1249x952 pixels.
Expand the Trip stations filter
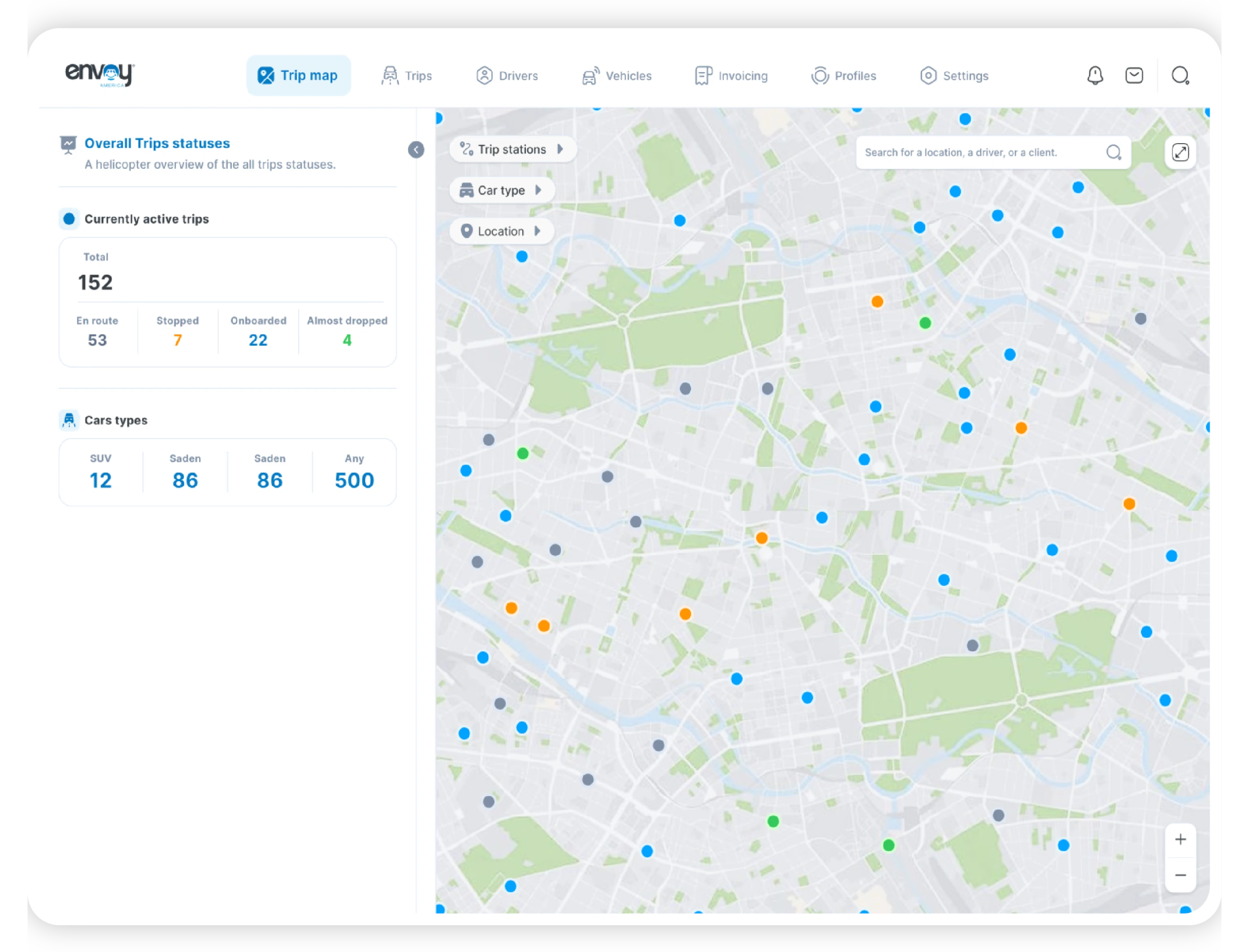512,149
